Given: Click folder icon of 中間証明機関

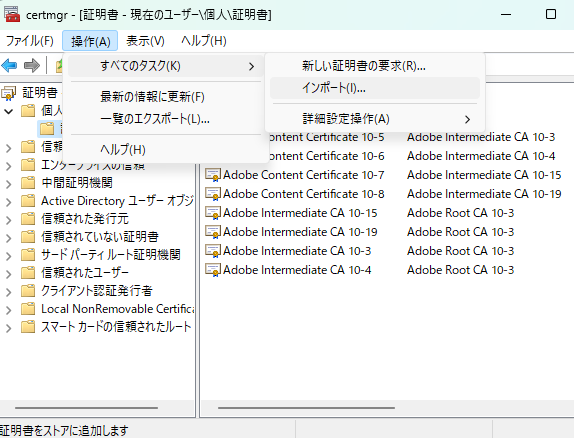Looking at the screenshot, I should [x=28, y=182].
